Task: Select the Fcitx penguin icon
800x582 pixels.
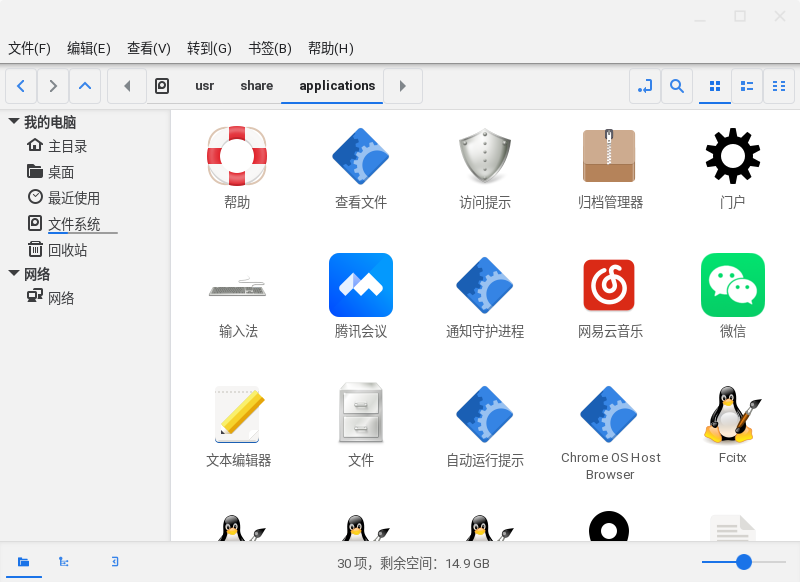Action: tap(733, 414)
